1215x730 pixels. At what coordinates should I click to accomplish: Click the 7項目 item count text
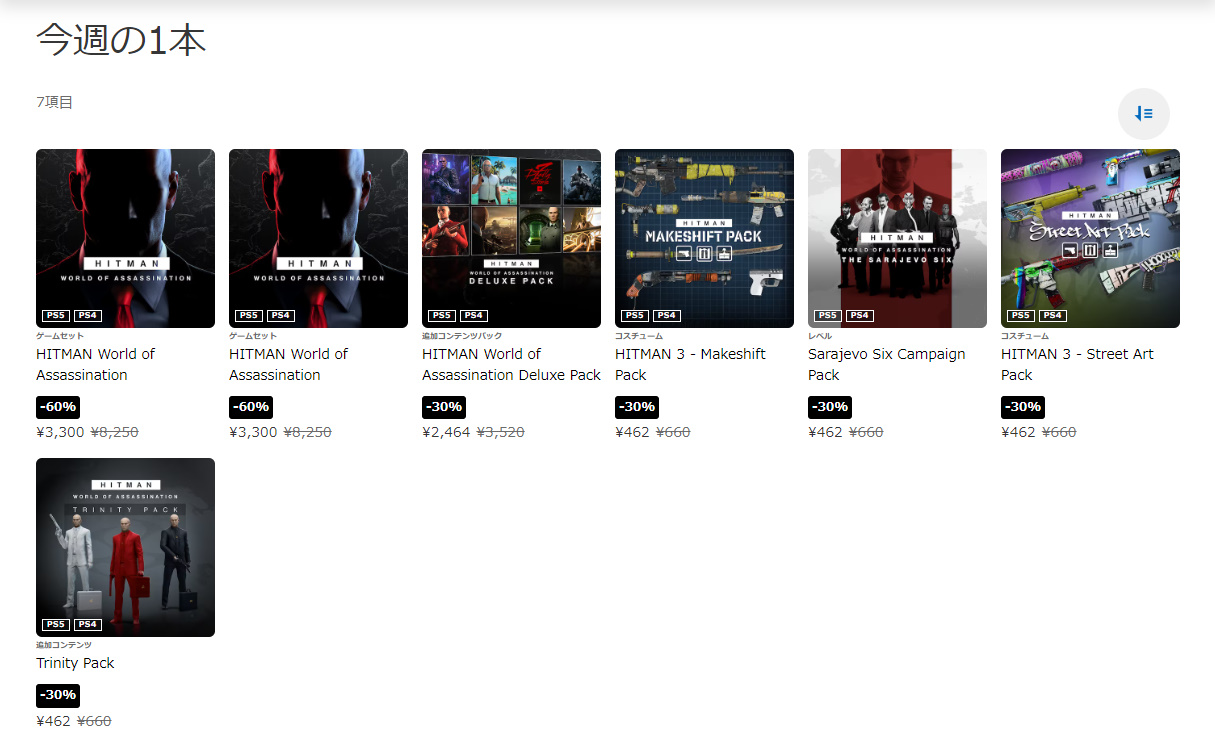(54, 102)
